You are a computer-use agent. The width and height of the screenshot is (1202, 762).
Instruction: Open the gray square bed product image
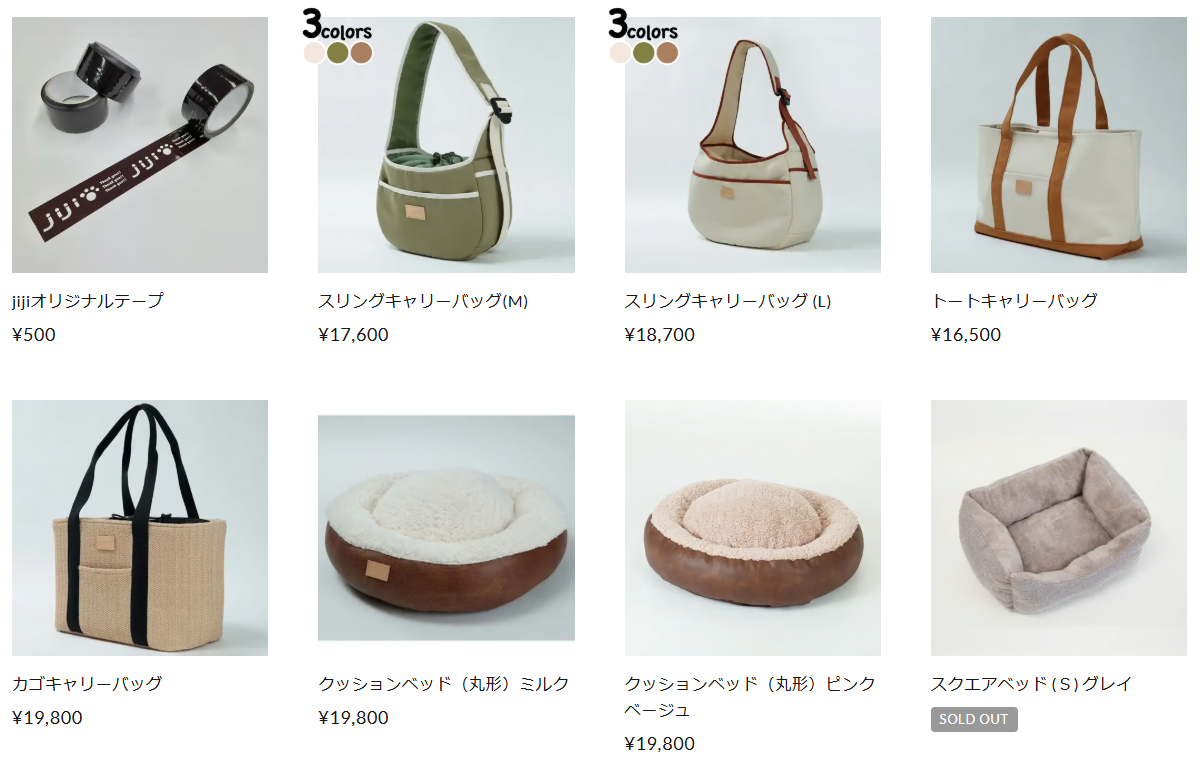(1059, 528)
